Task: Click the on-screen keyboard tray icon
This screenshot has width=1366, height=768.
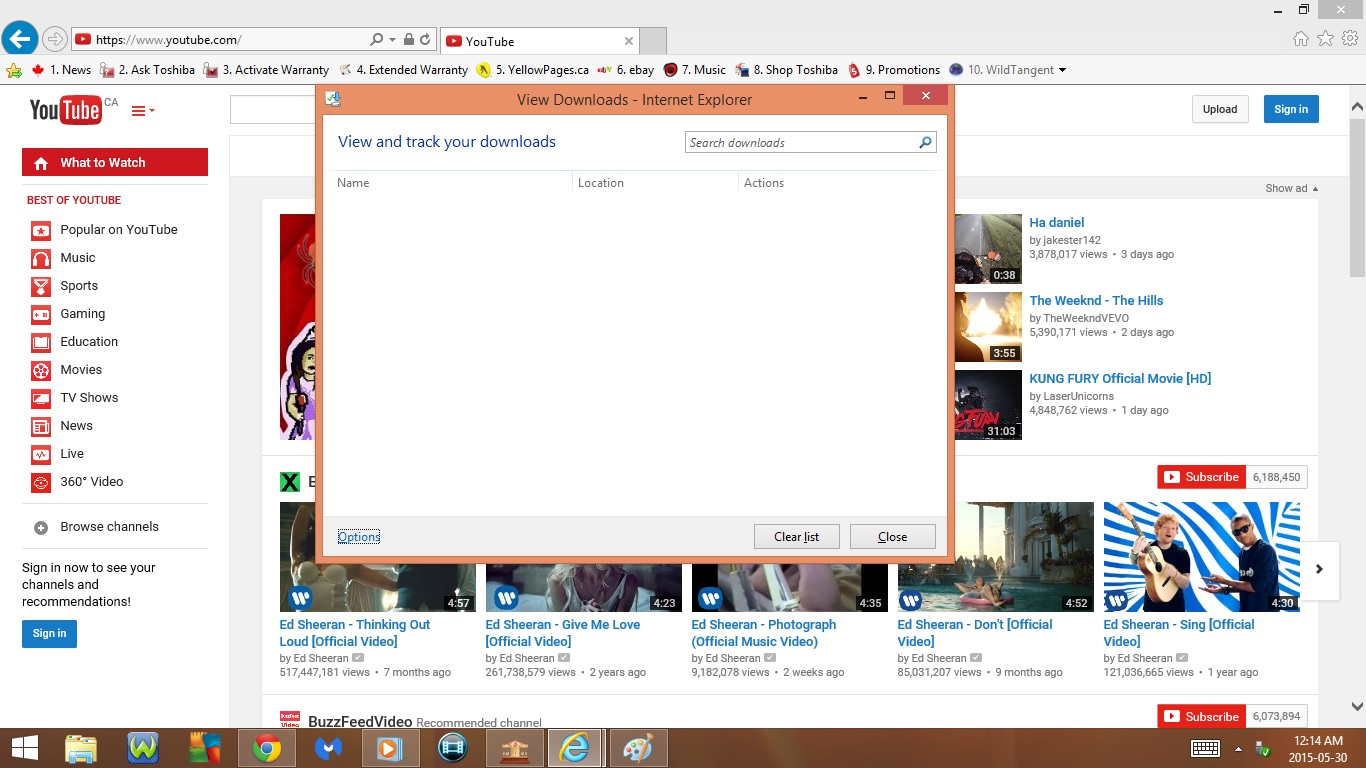Action: [1205, 748]
